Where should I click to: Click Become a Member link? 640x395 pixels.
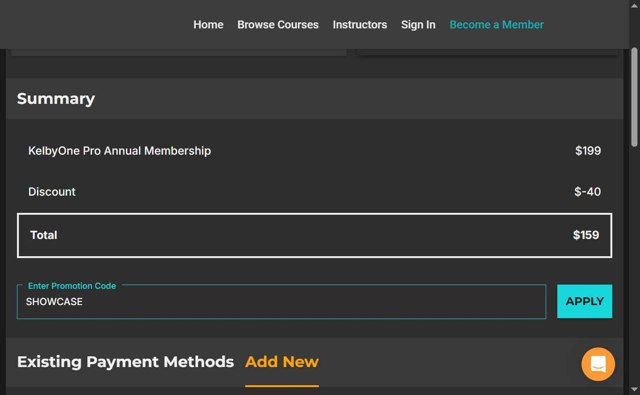tap(496, 24)
